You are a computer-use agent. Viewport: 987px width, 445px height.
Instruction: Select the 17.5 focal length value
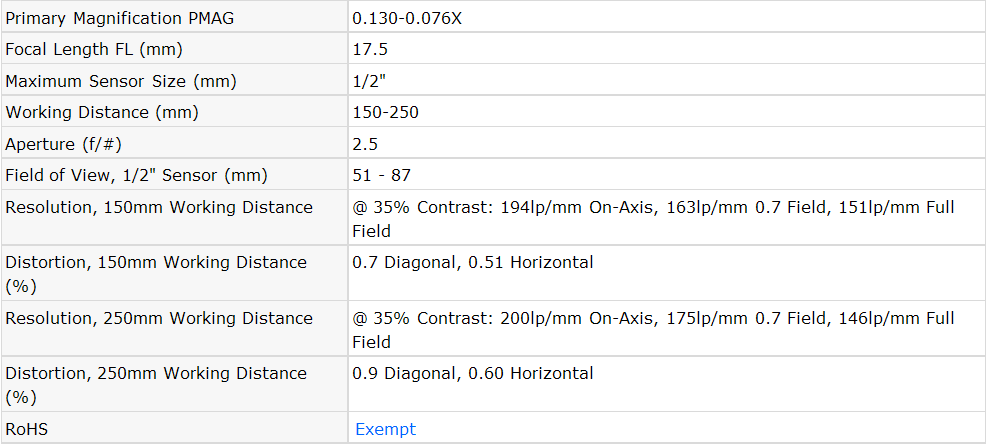pyautogui.click(x=370, y=49)
